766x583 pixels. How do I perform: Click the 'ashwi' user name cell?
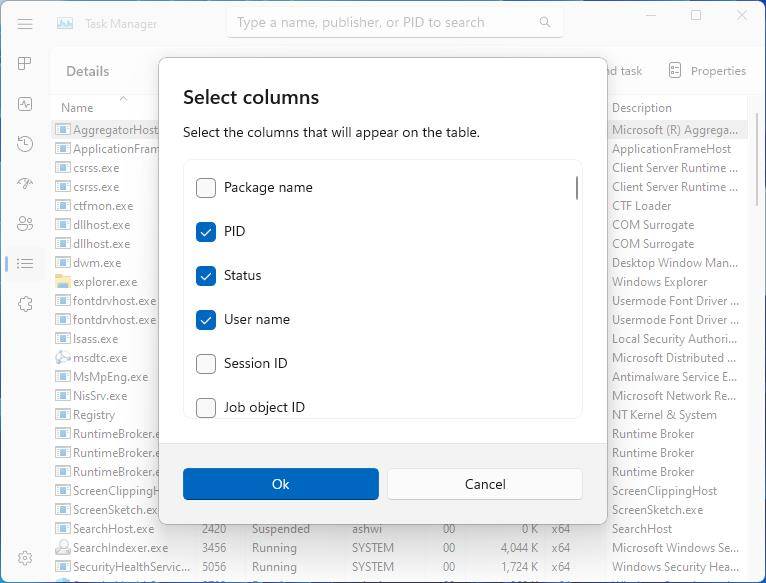[367, 529]
